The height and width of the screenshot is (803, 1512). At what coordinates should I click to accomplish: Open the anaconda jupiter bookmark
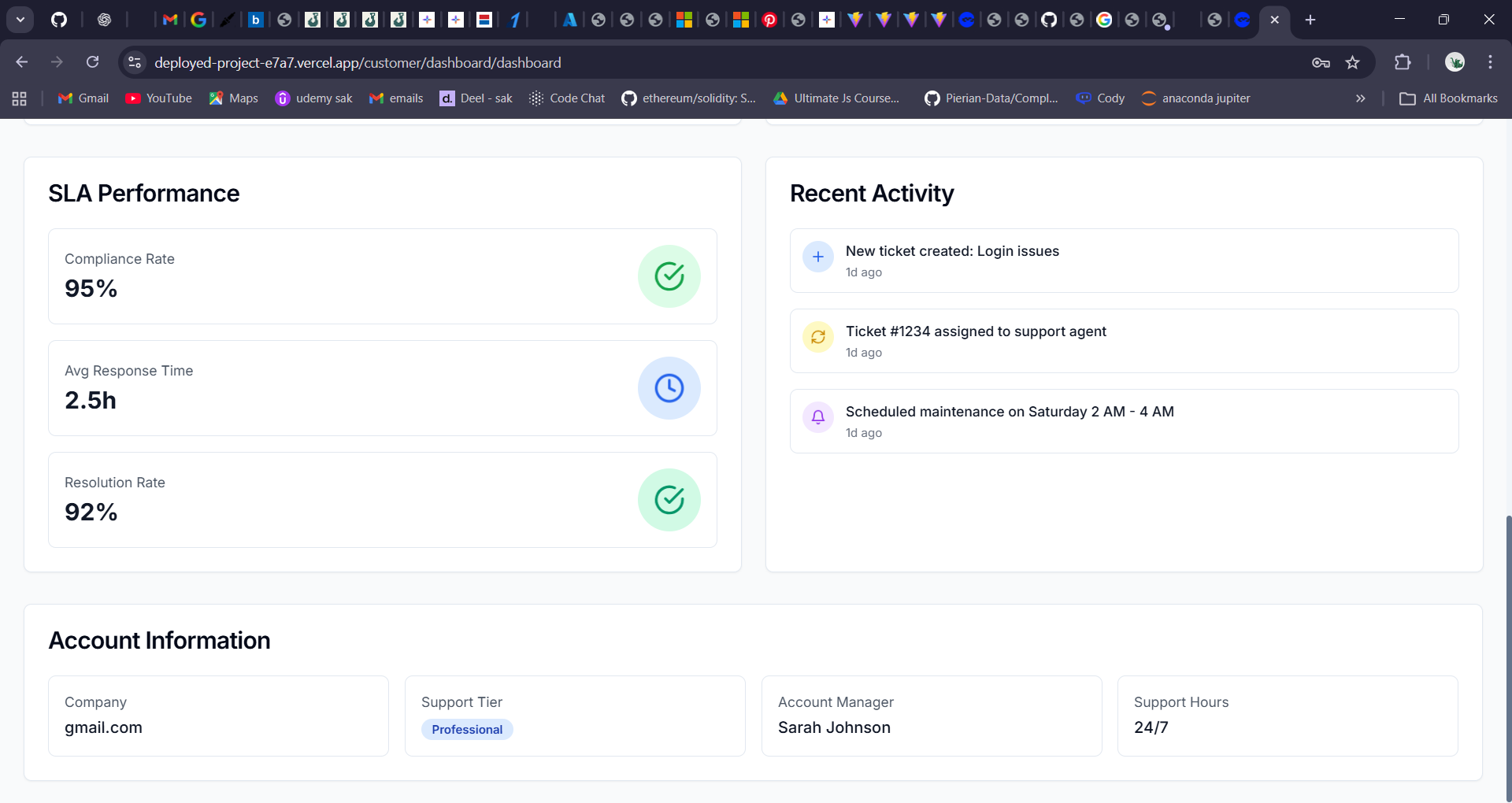(1195, 98)
